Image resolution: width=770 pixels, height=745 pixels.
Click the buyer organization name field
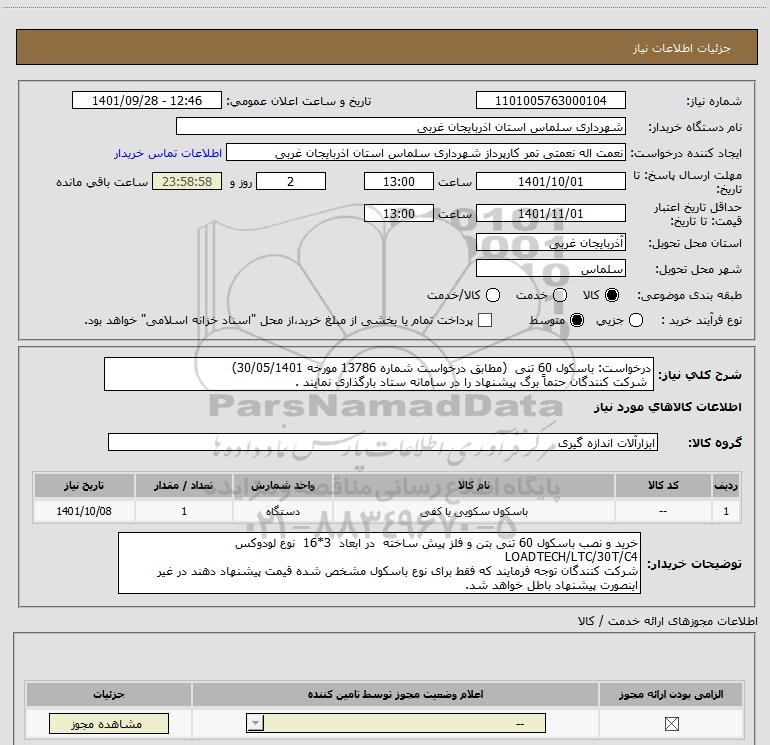(401, 127)
